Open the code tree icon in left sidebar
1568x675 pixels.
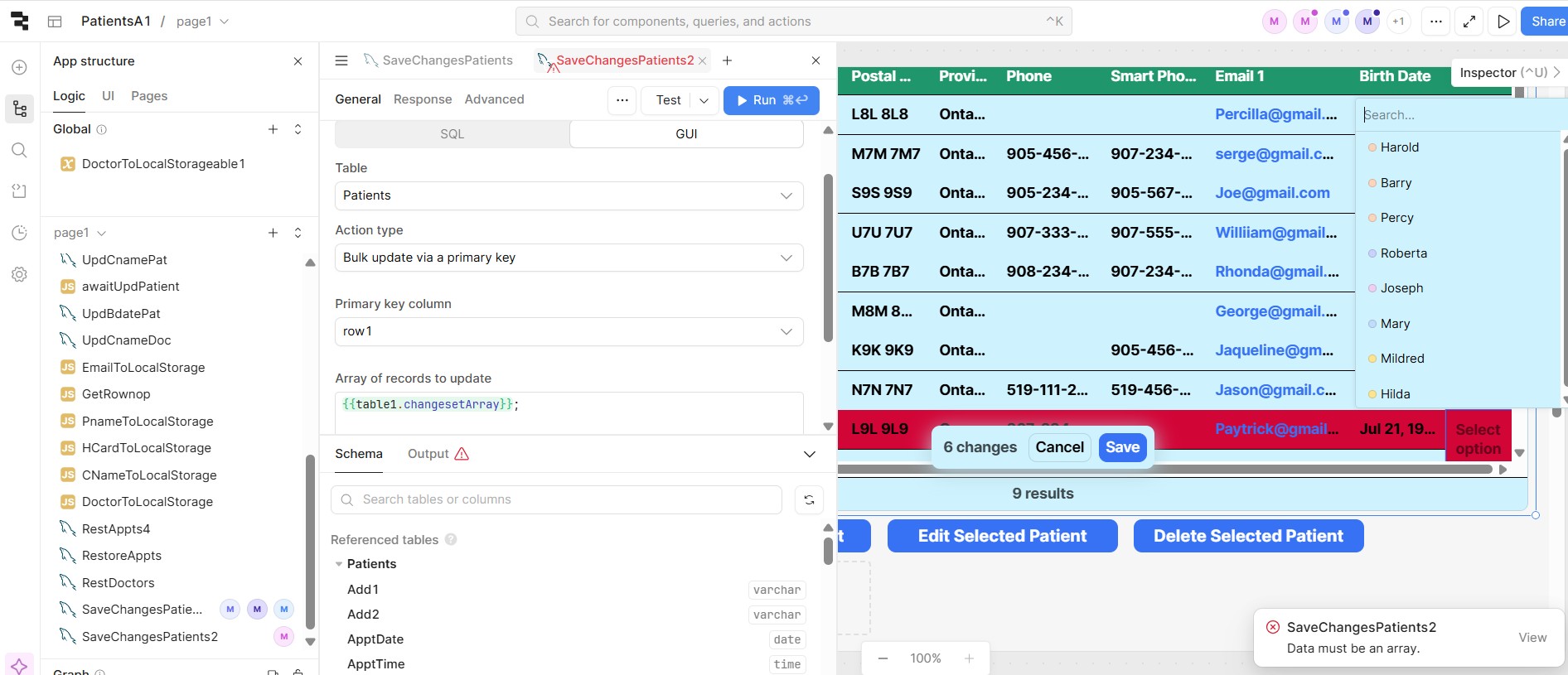pyautogui.click(x=20, y=108)
